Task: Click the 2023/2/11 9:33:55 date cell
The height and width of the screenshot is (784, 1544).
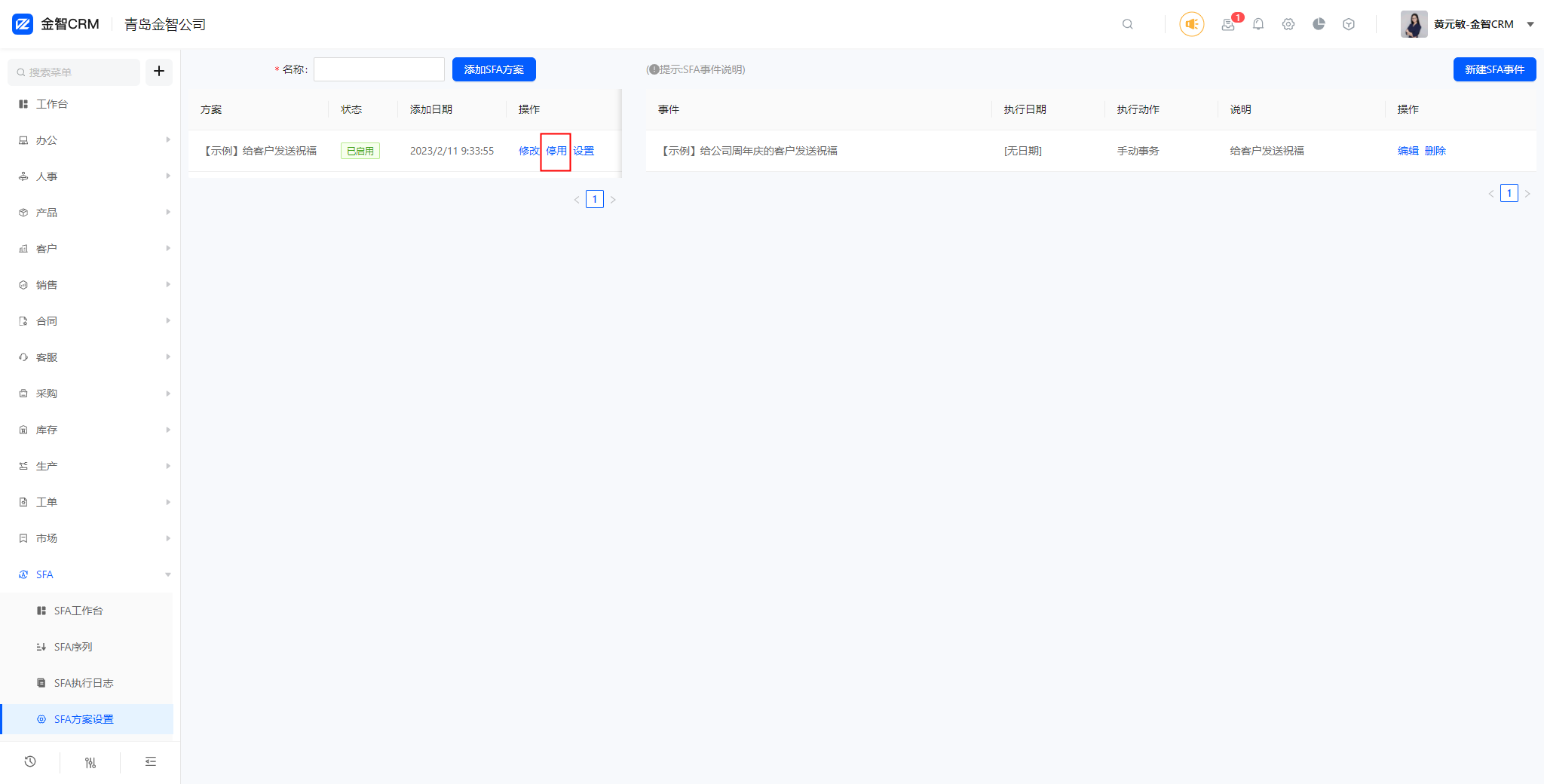Action: [452, 151]
